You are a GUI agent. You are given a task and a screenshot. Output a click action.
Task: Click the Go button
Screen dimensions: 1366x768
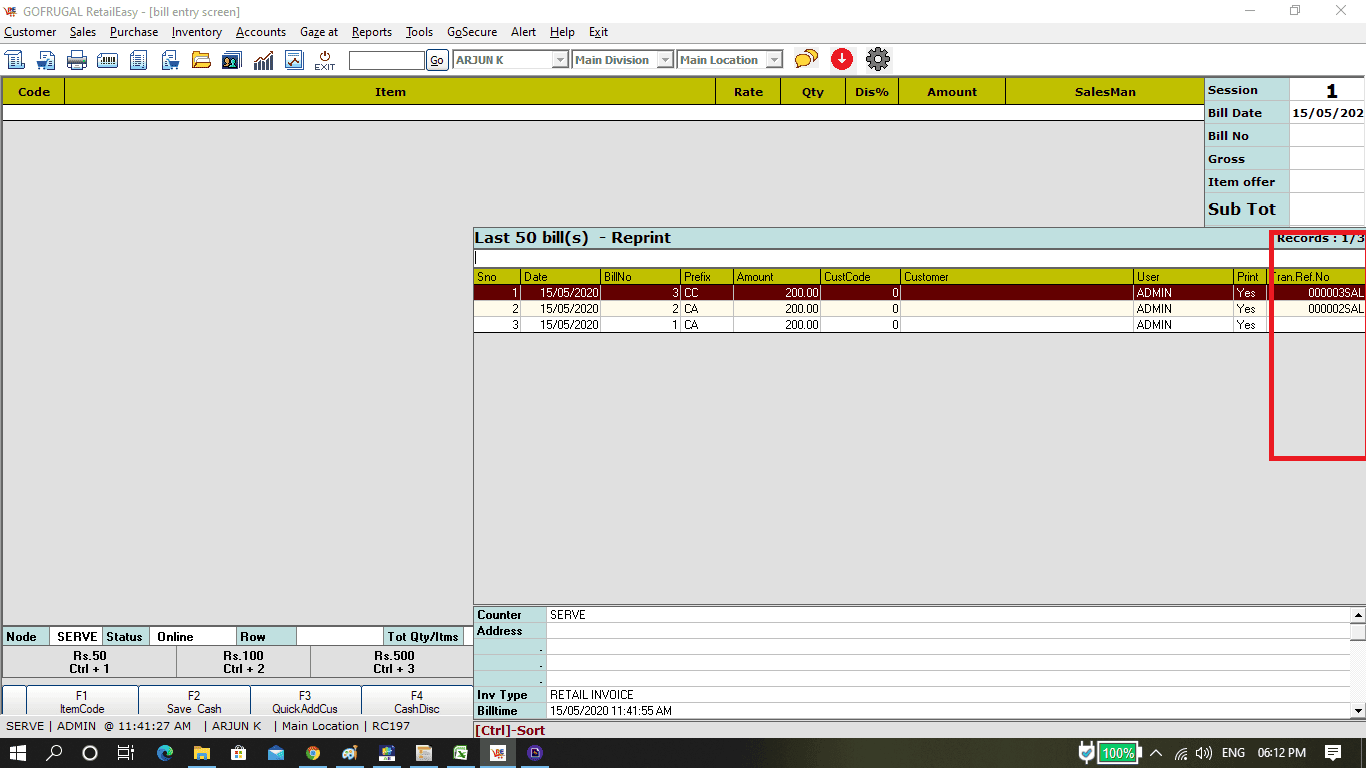pos(437,60)
